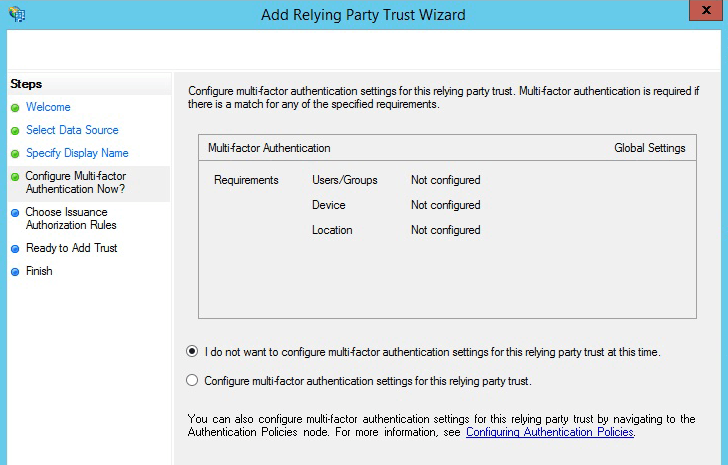728x465 pixels.
Task: Click green bullet beside Configure Multi-factor Authentication
Action: pos(15,177)
